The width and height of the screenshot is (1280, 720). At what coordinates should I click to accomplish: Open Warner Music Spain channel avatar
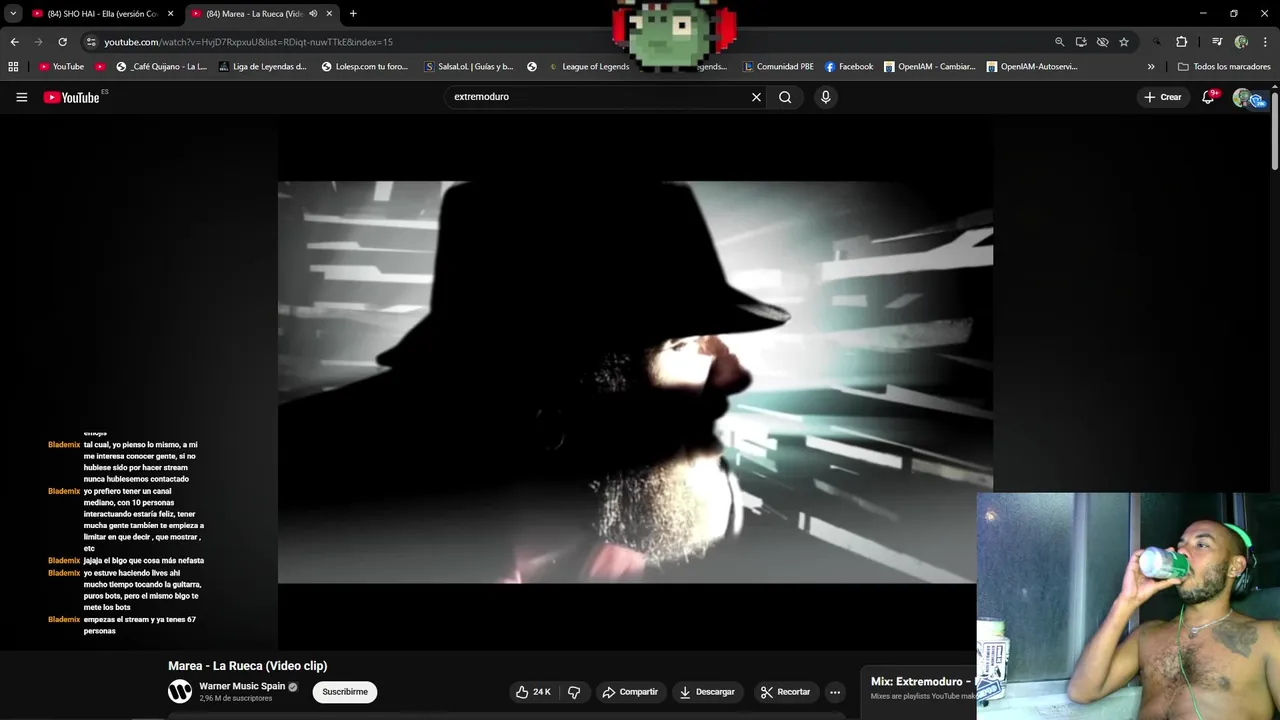coord(180,691)
